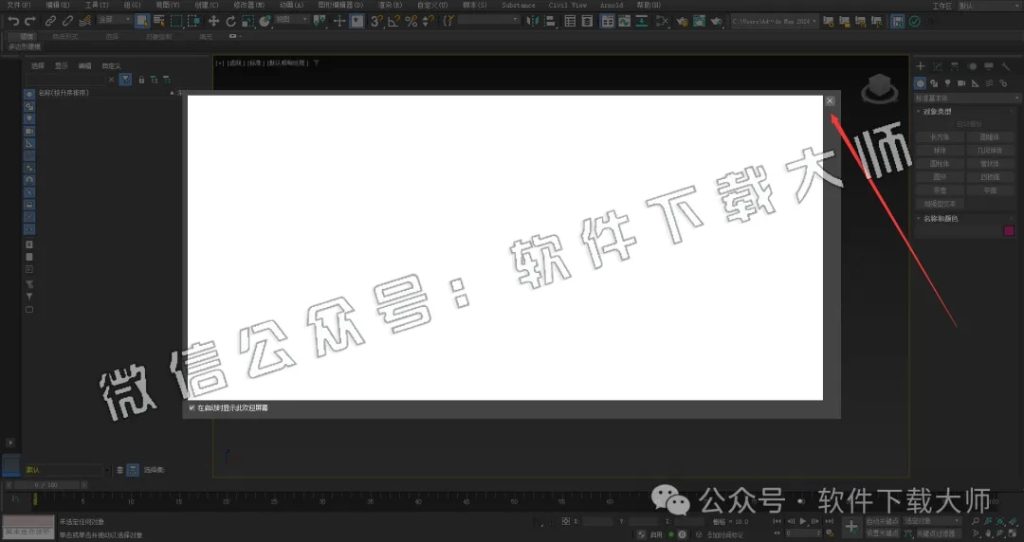This screenshot has height=542, width=1024.
Task: Toggle the Scene Explorer icon
Action: click(570, 22)
